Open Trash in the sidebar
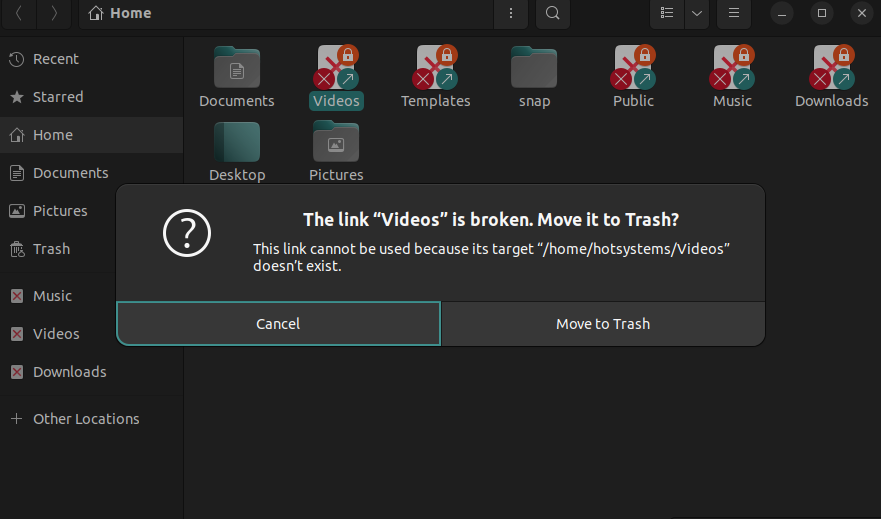881x519 pixels. (58, 249)
